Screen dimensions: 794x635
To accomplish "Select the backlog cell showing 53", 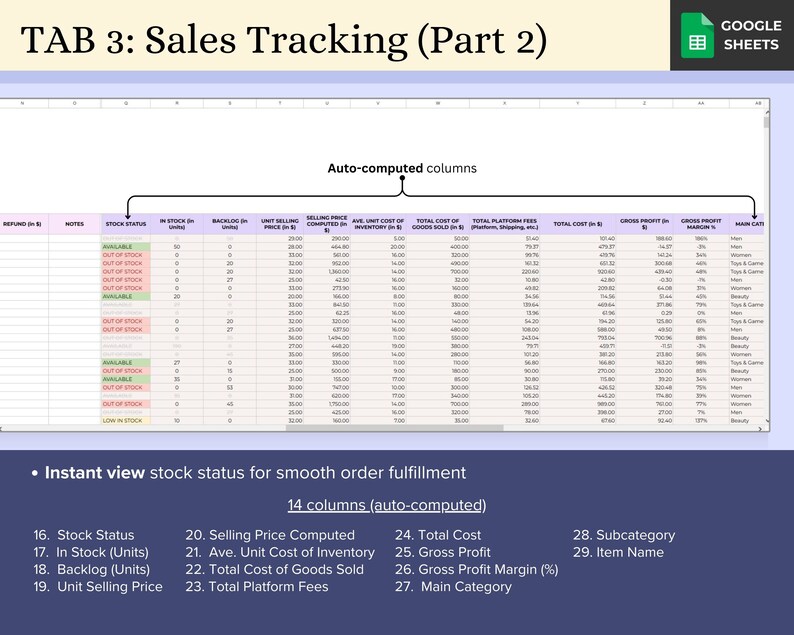I will tap(230, 387).
